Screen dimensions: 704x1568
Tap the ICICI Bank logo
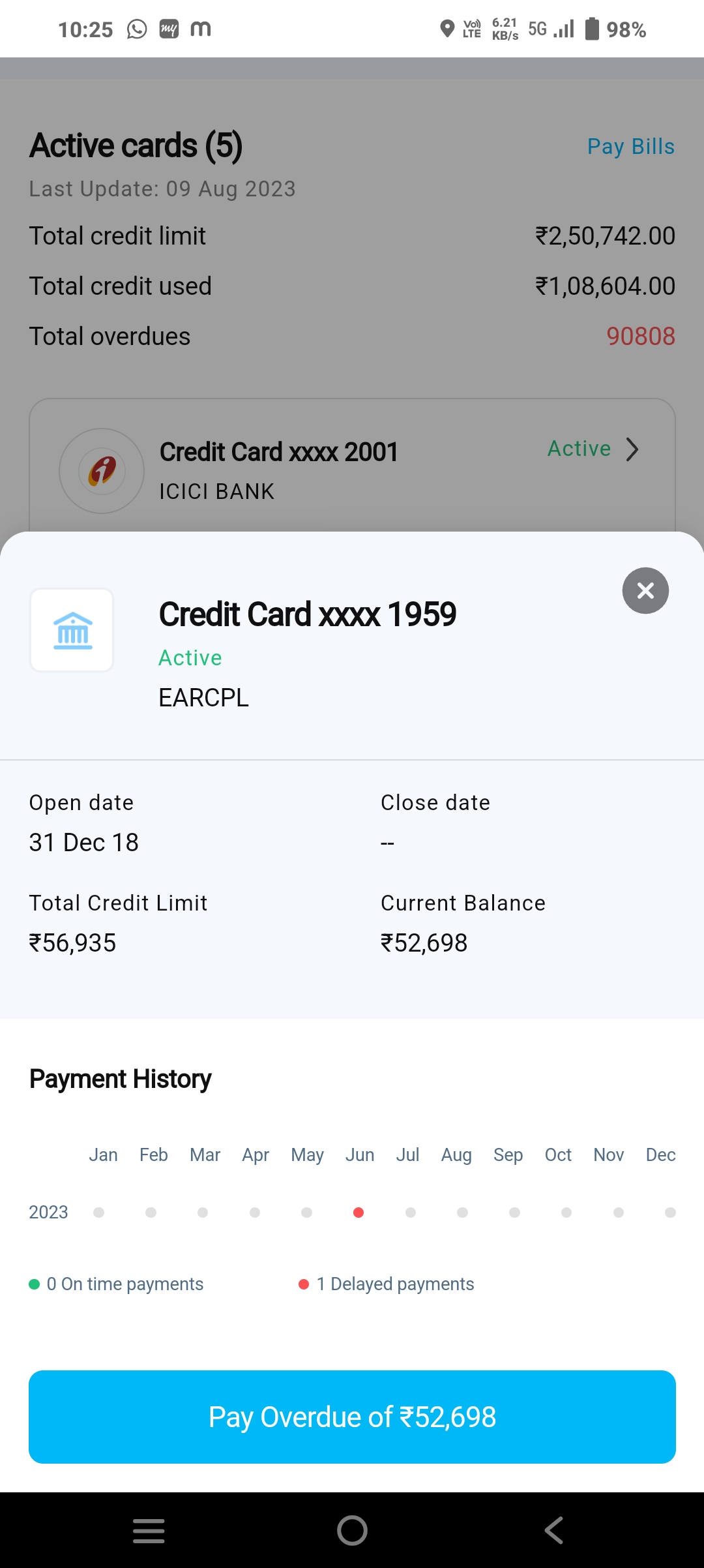tap(102, 471)
